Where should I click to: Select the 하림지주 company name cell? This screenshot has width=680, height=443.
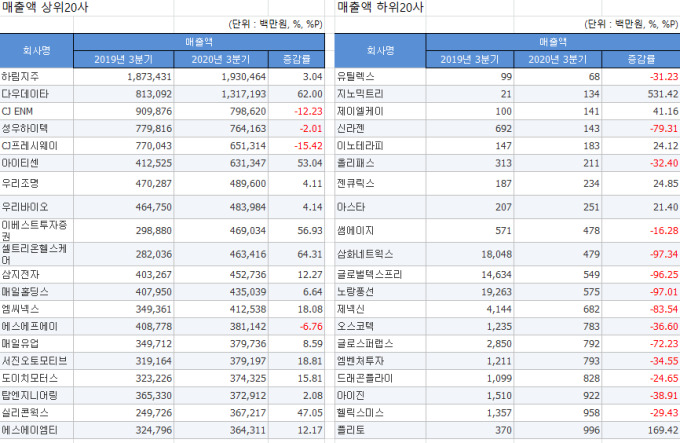pyautogui.click(x=36, y=77)
